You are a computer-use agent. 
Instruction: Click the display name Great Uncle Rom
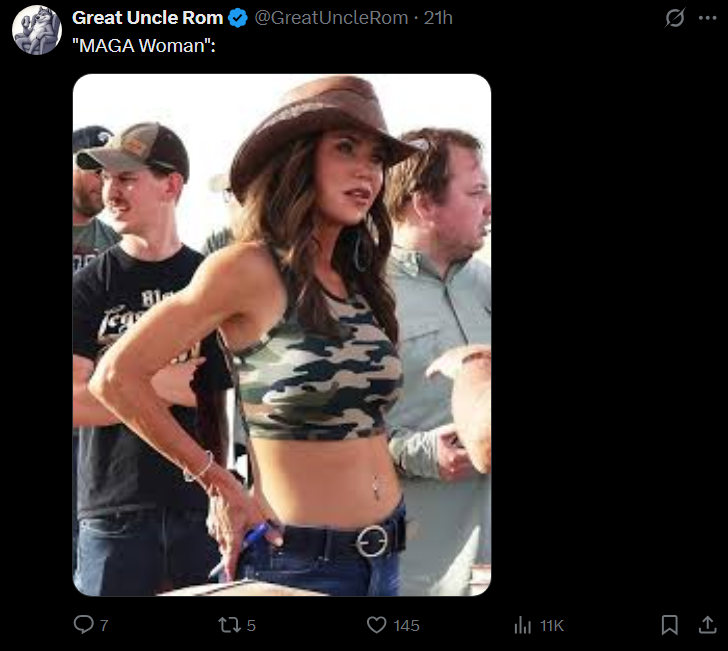[x=147, y=18]
